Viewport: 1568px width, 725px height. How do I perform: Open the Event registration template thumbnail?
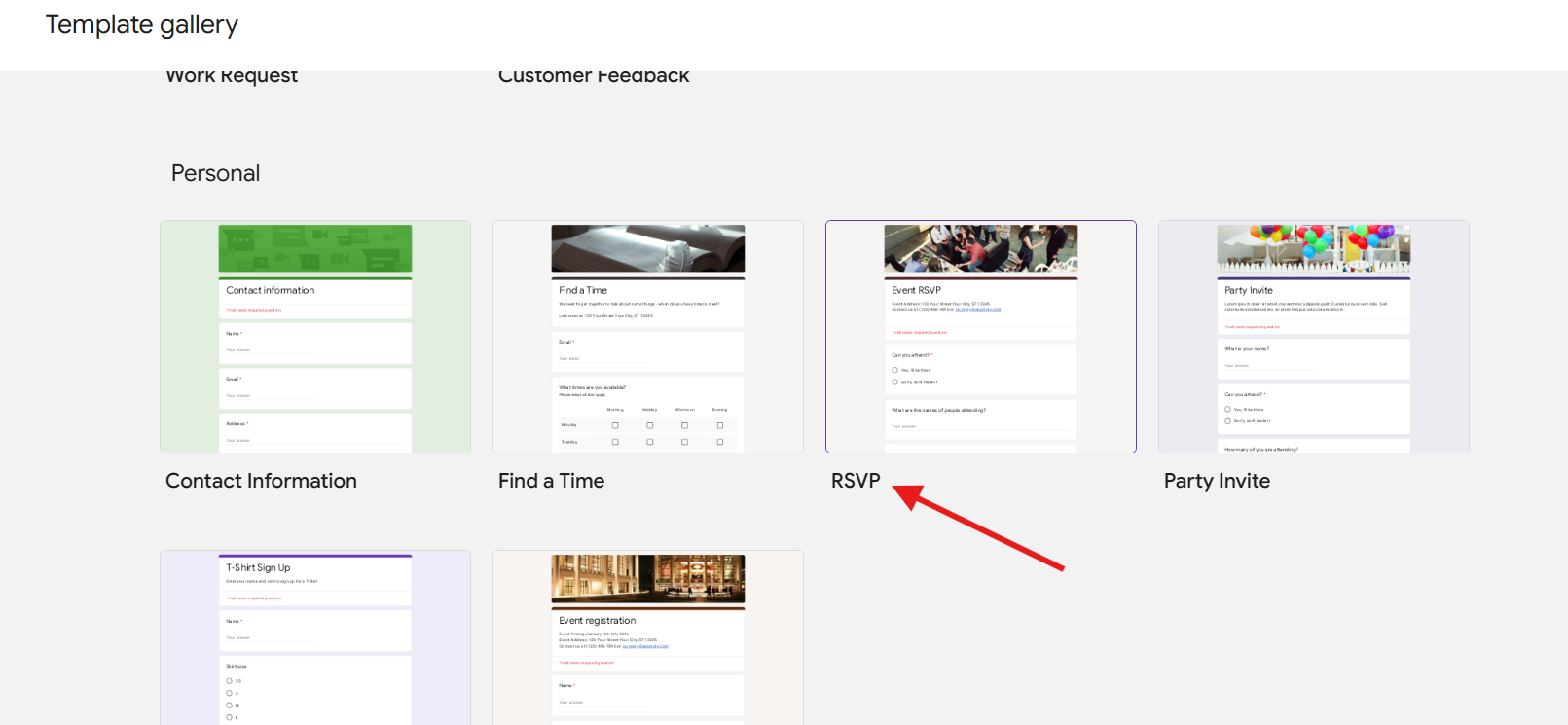[648, 637]
